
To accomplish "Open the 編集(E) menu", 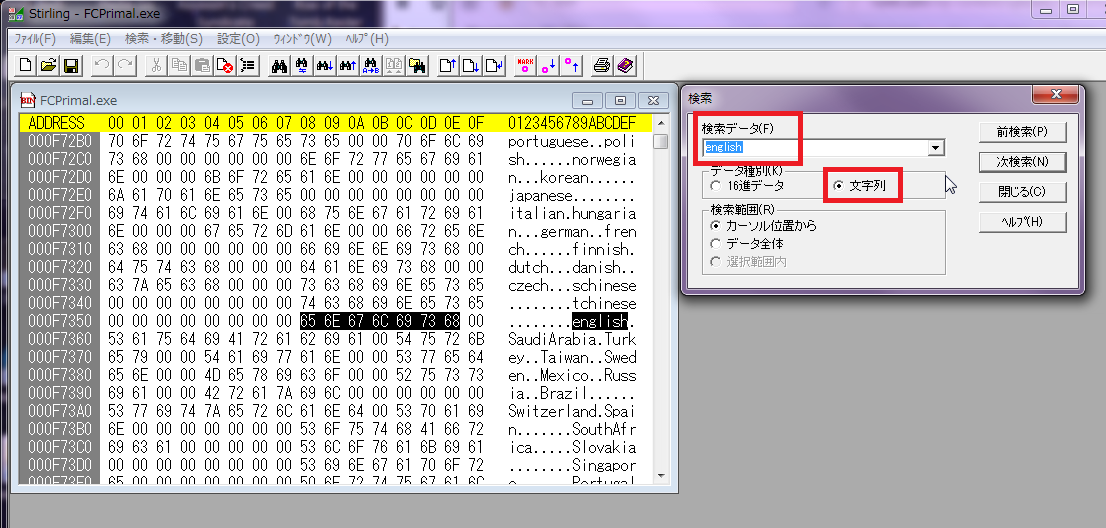I will click(90, 39).
